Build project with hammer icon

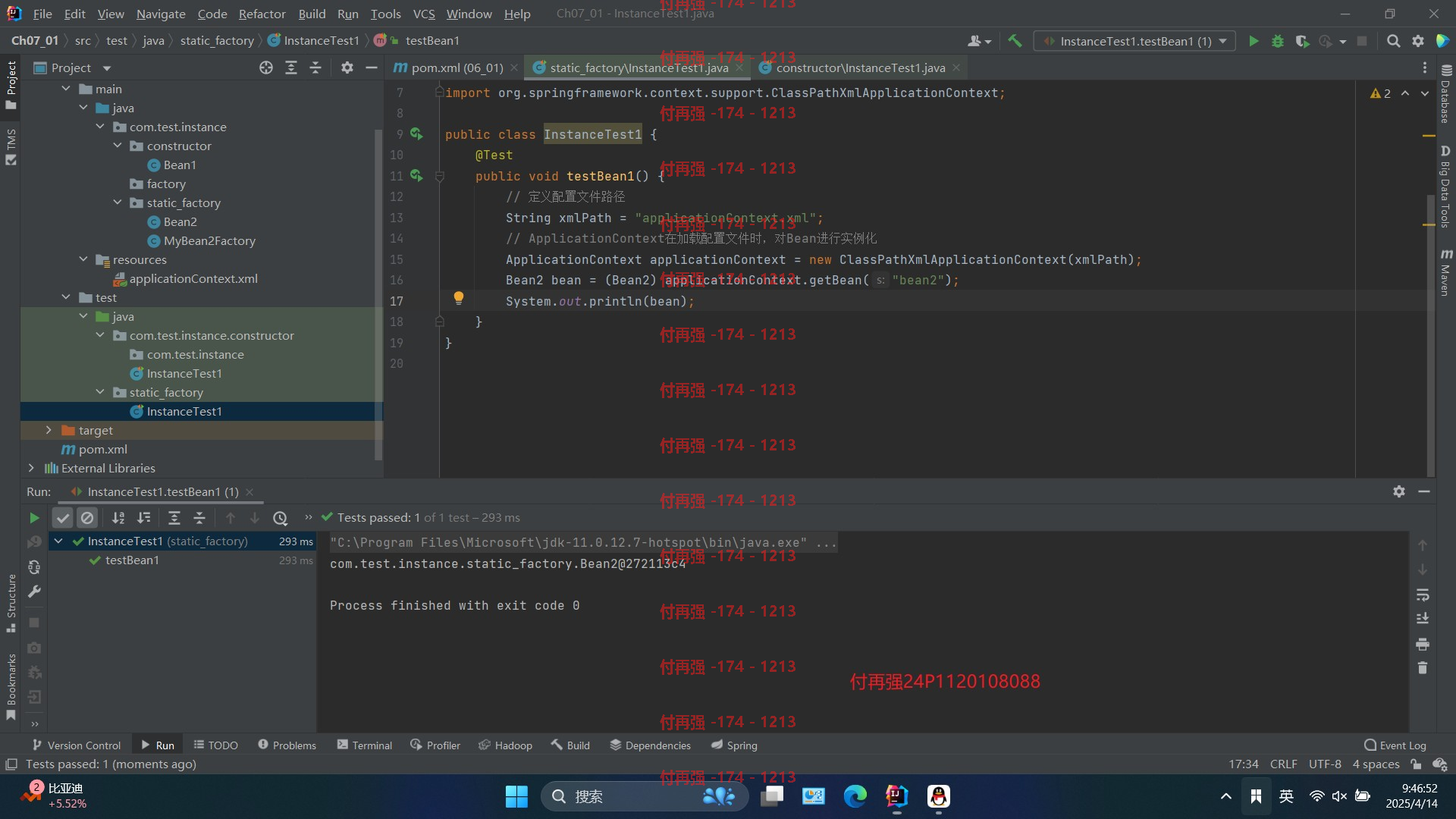[x=1015, y=41]
